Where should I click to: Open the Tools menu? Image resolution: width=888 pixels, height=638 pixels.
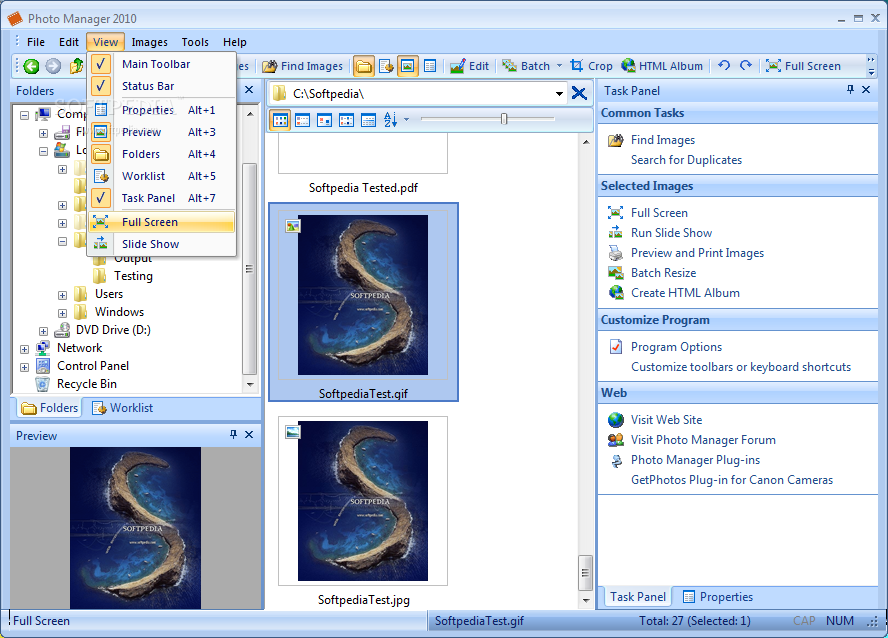pos(195,42)
